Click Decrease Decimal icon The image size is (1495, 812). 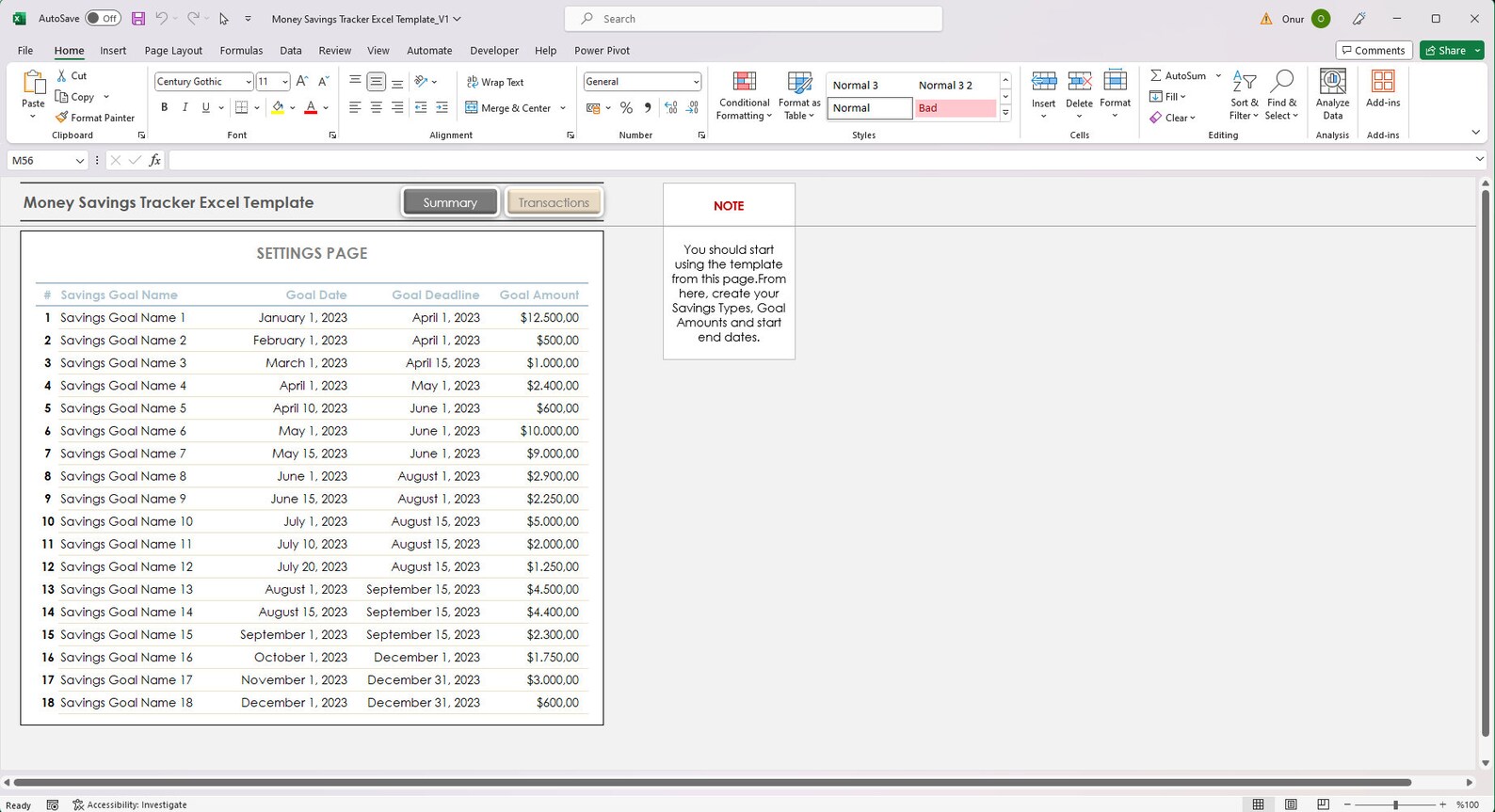click(692, 108)
